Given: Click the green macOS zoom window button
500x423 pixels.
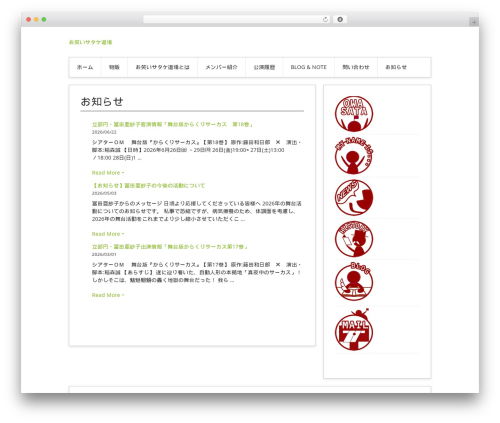Looking at the screenshot, I should 44,20.
